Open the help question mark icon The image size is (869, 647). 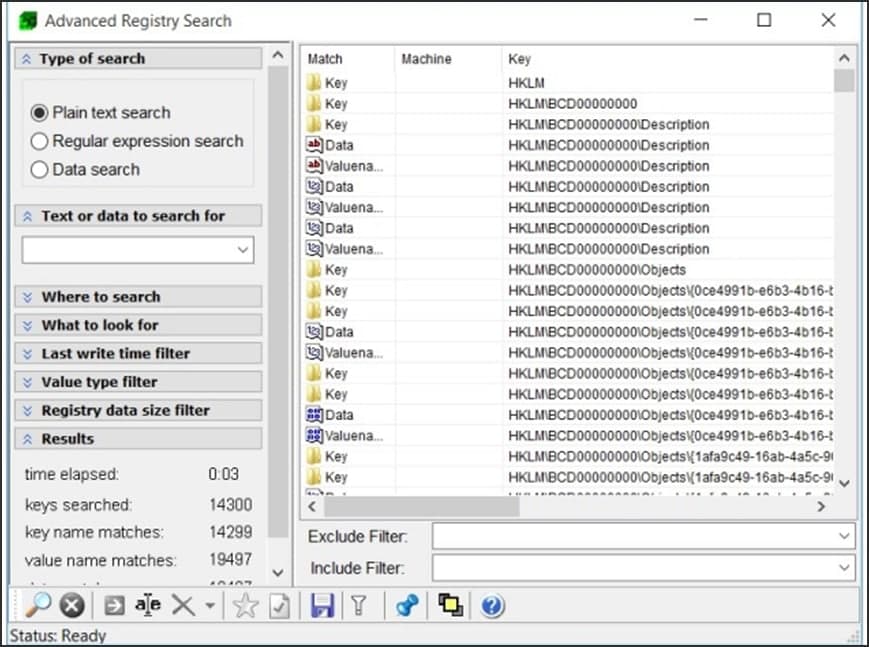(x=491, y=605)
